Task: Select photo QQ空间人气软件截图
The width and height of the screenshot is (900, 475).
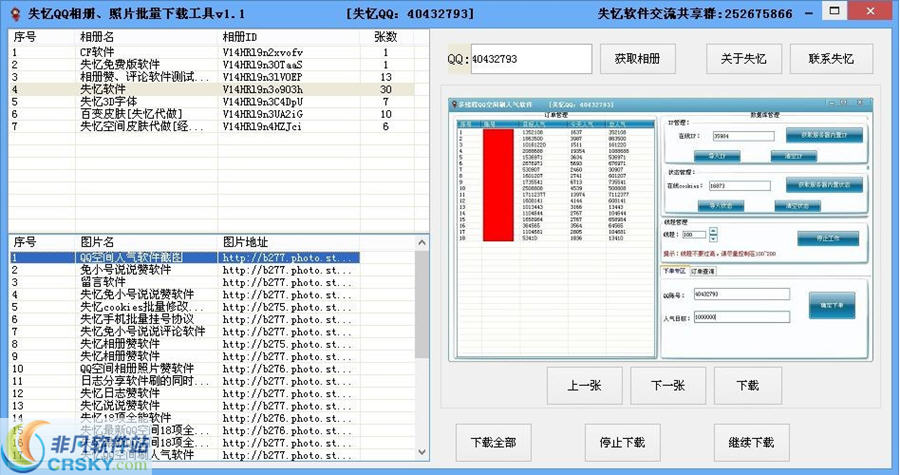Action: 185,258
